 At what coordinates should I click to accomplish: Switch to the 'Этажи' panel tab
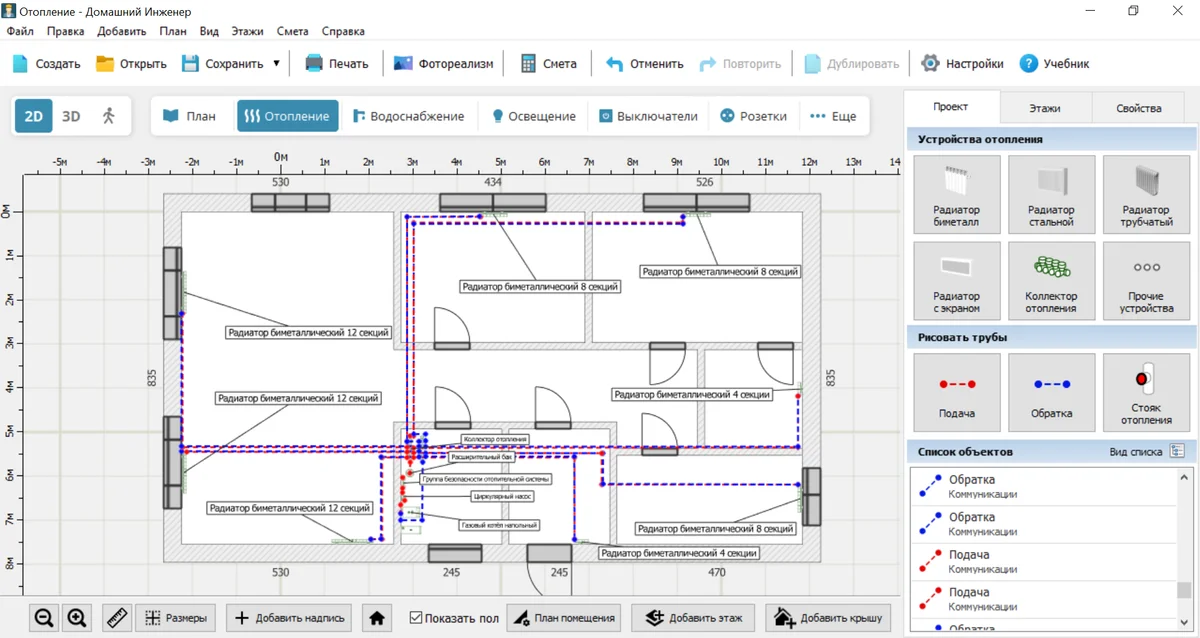coord(1044,108)
